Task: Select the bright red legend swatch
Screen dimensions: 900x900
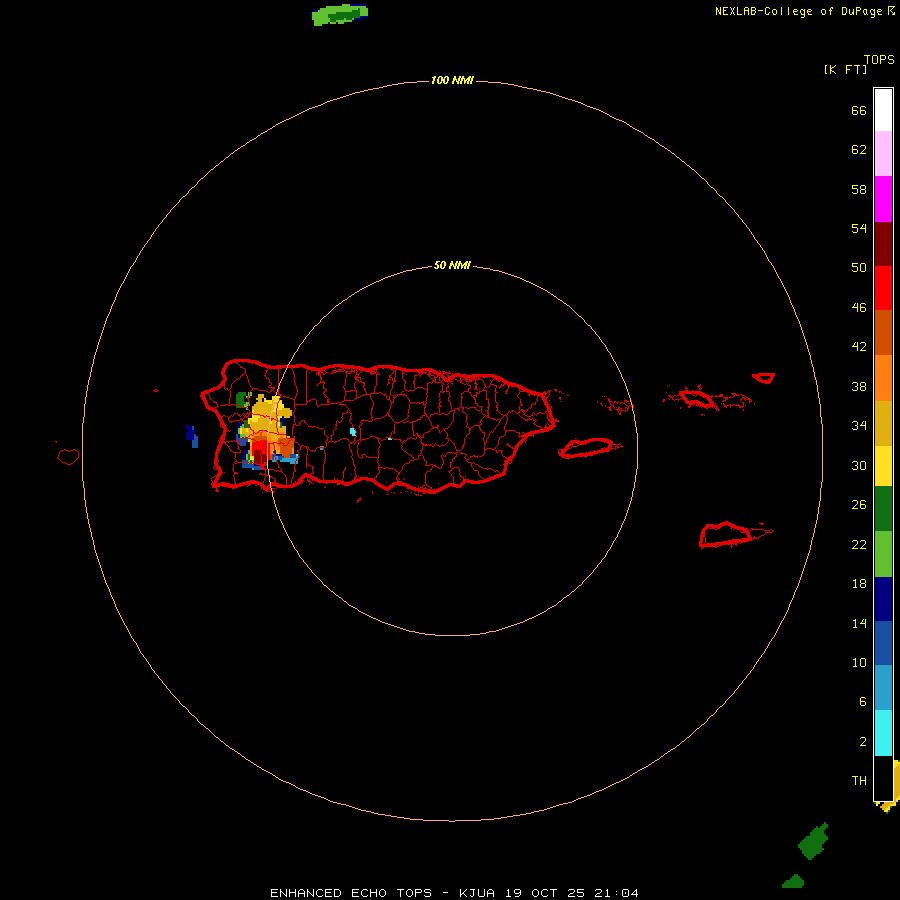Action: pos(883,288)
